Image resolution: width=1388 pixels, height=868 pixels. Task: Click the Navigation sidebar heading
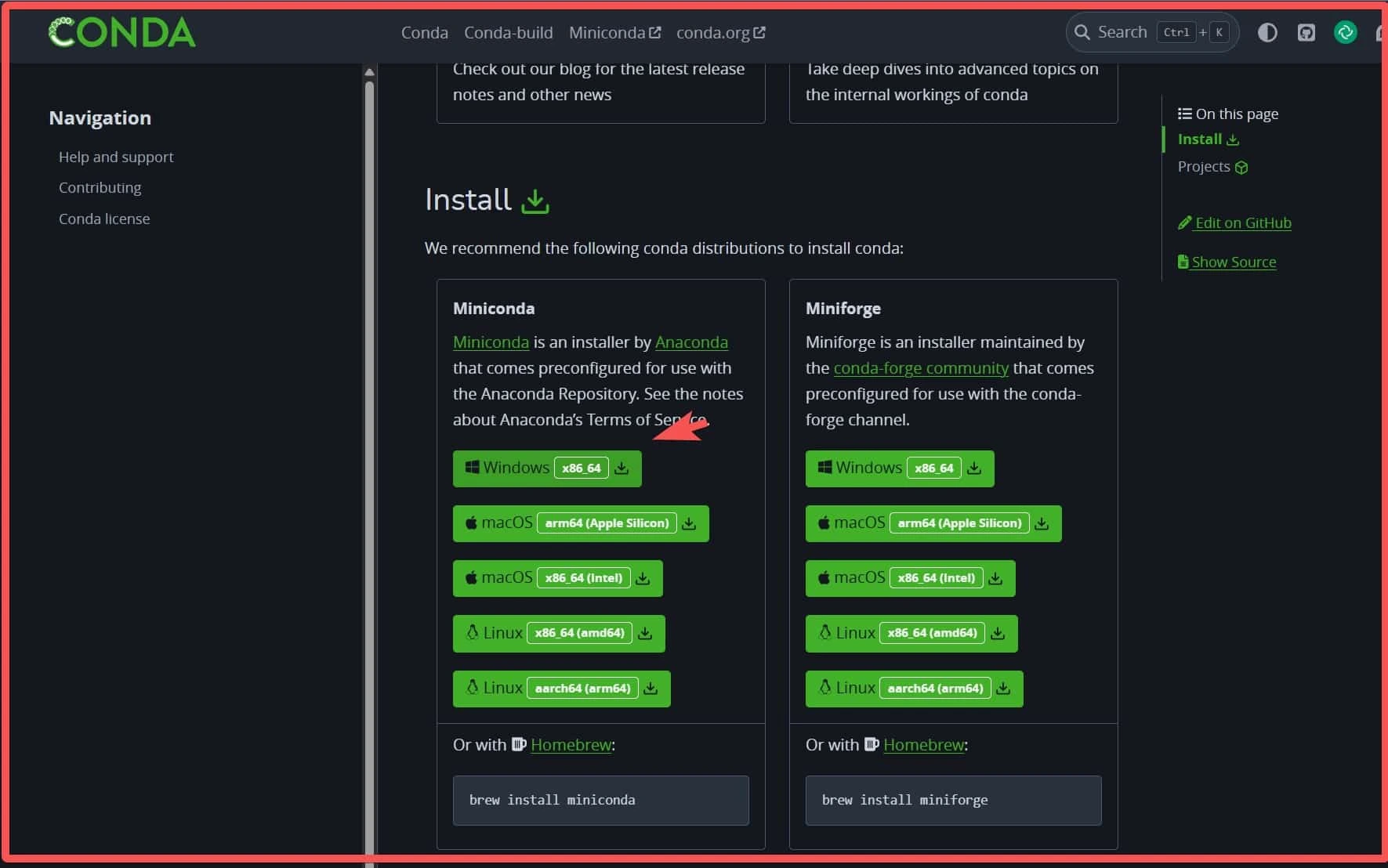click(100, 118)
